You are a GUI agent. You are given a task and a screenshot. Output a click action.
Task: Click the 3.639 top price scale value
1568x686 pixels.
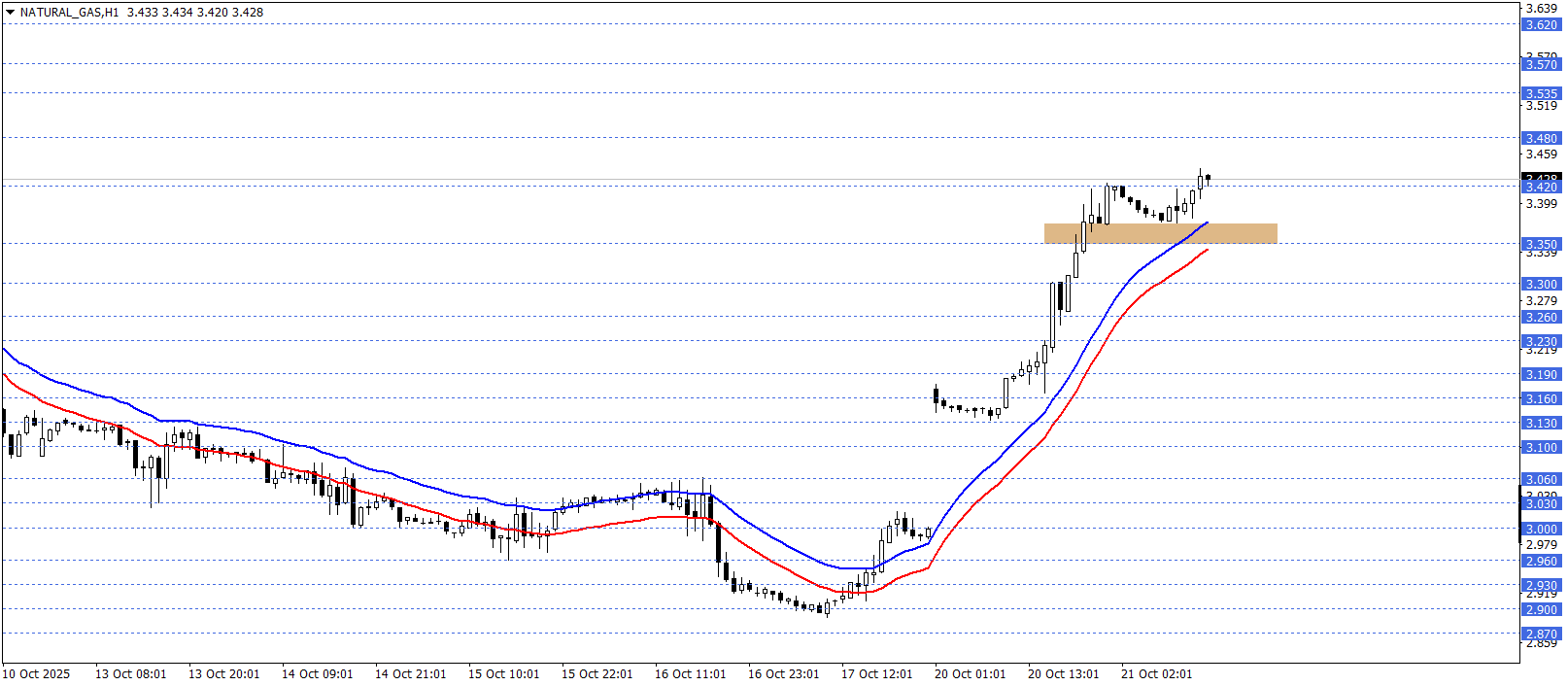click(x=1541, y=9)
